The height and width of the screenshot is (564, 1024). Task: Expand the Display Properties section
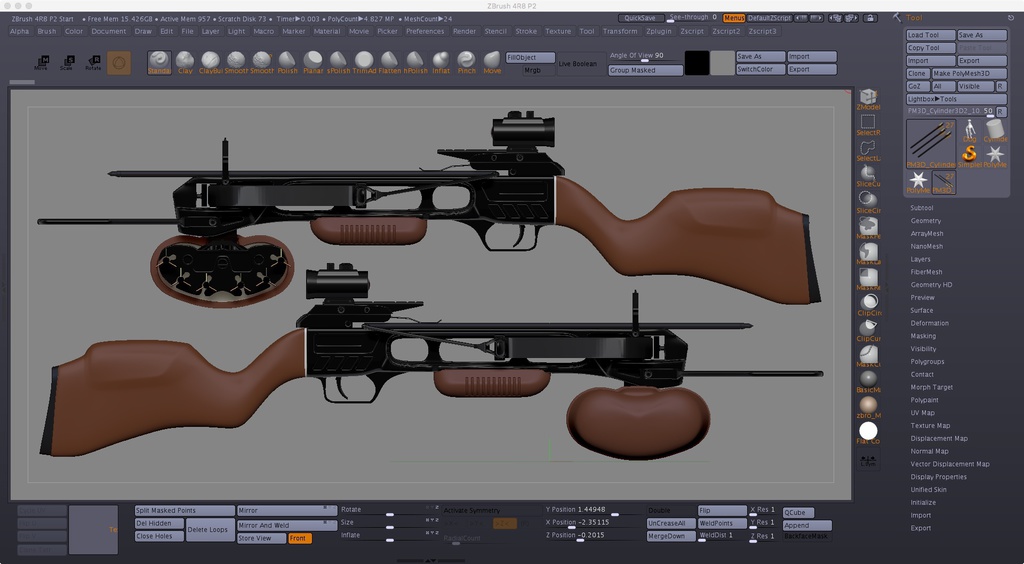point(939,477)
